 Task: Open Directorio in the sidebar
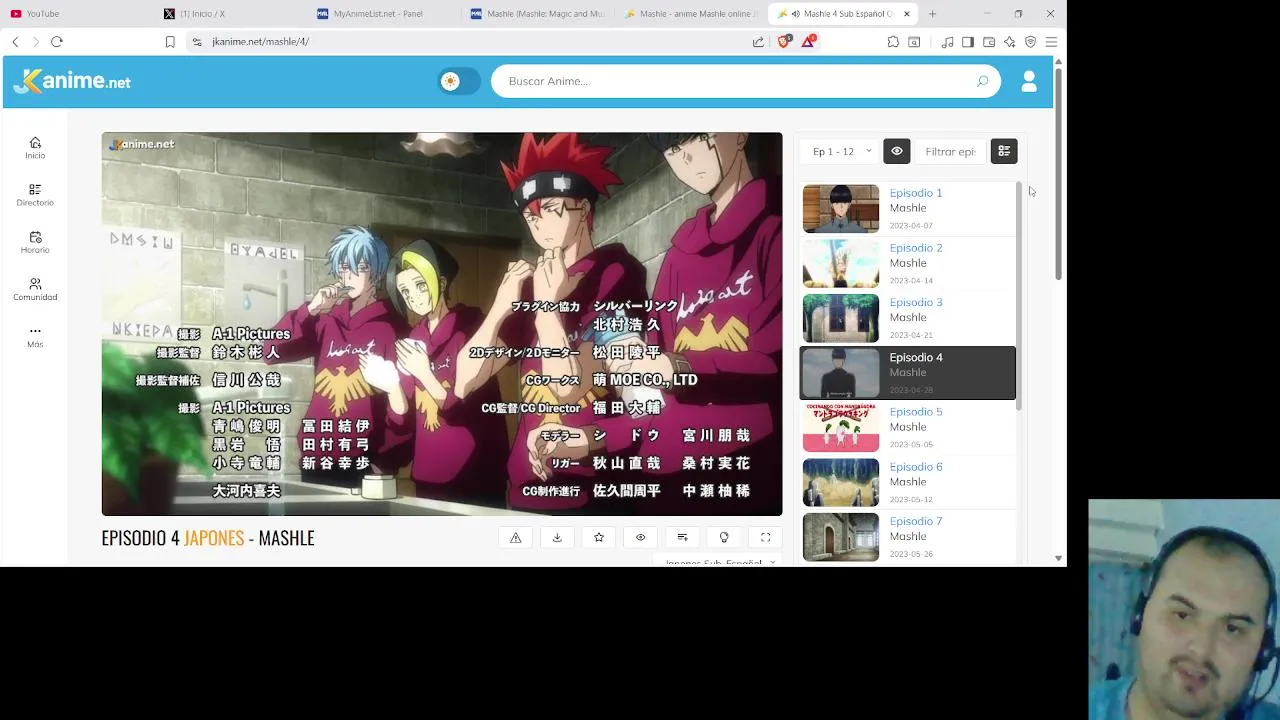click(x=35, y=195)
